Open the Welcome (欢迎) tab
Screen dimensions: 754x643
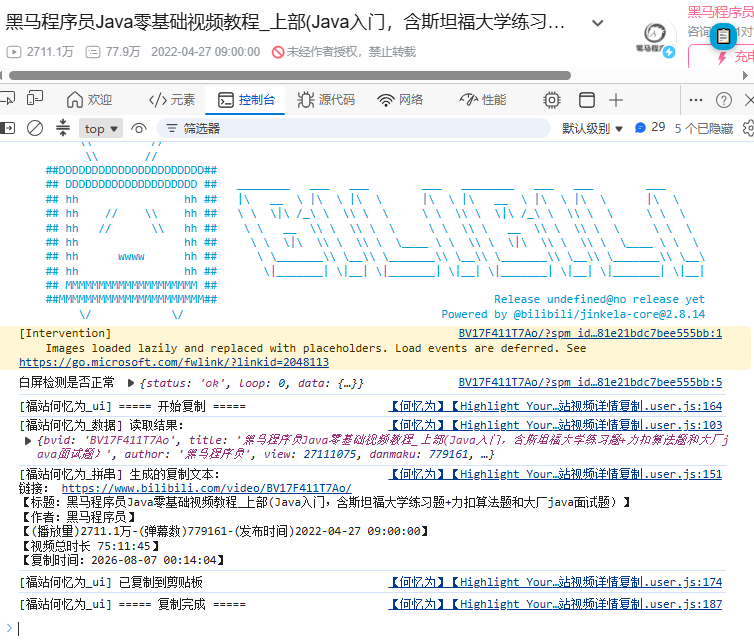[89, 100]
